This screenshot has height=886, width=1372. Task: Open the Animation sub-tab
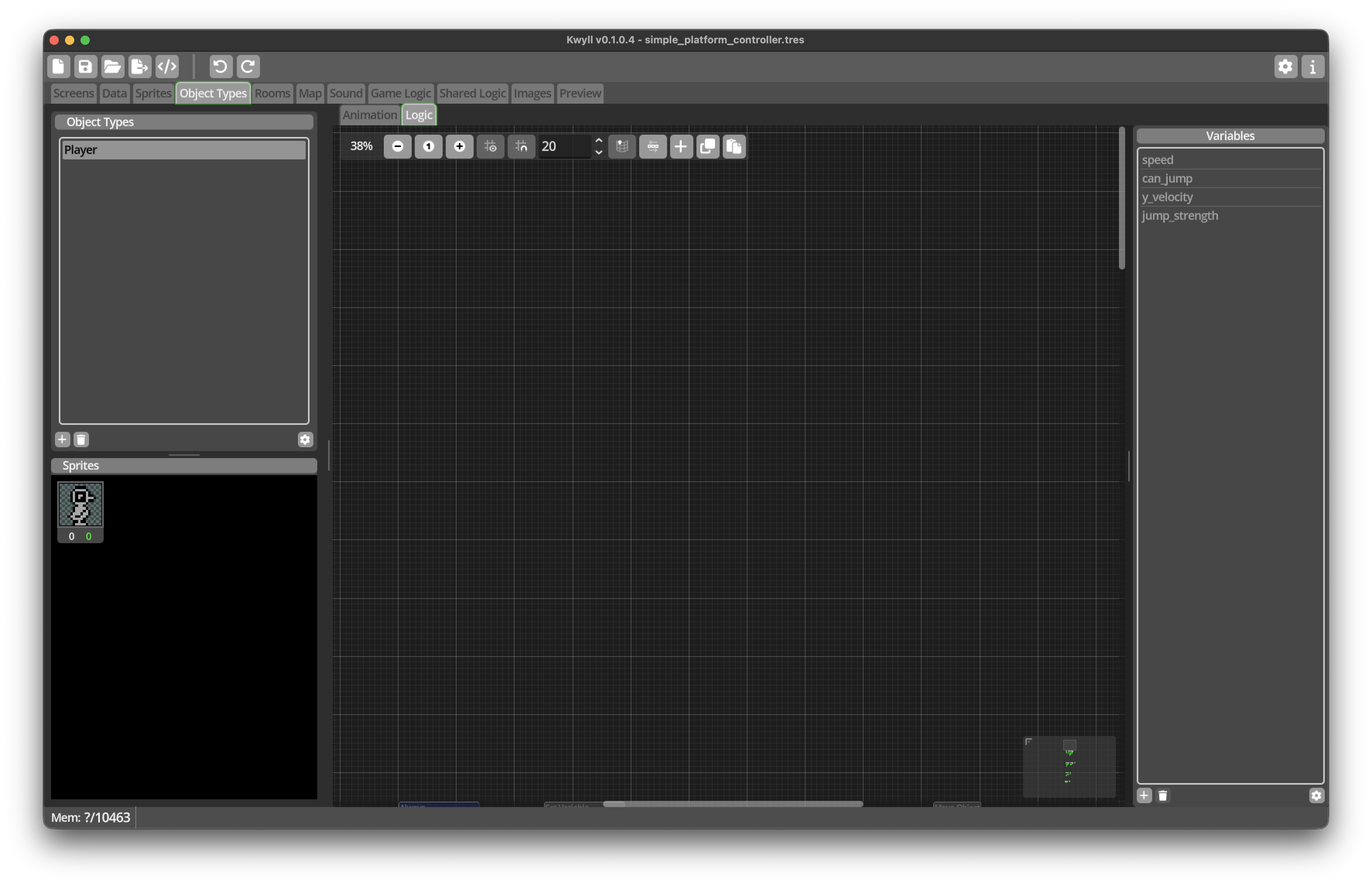(370, 115)
